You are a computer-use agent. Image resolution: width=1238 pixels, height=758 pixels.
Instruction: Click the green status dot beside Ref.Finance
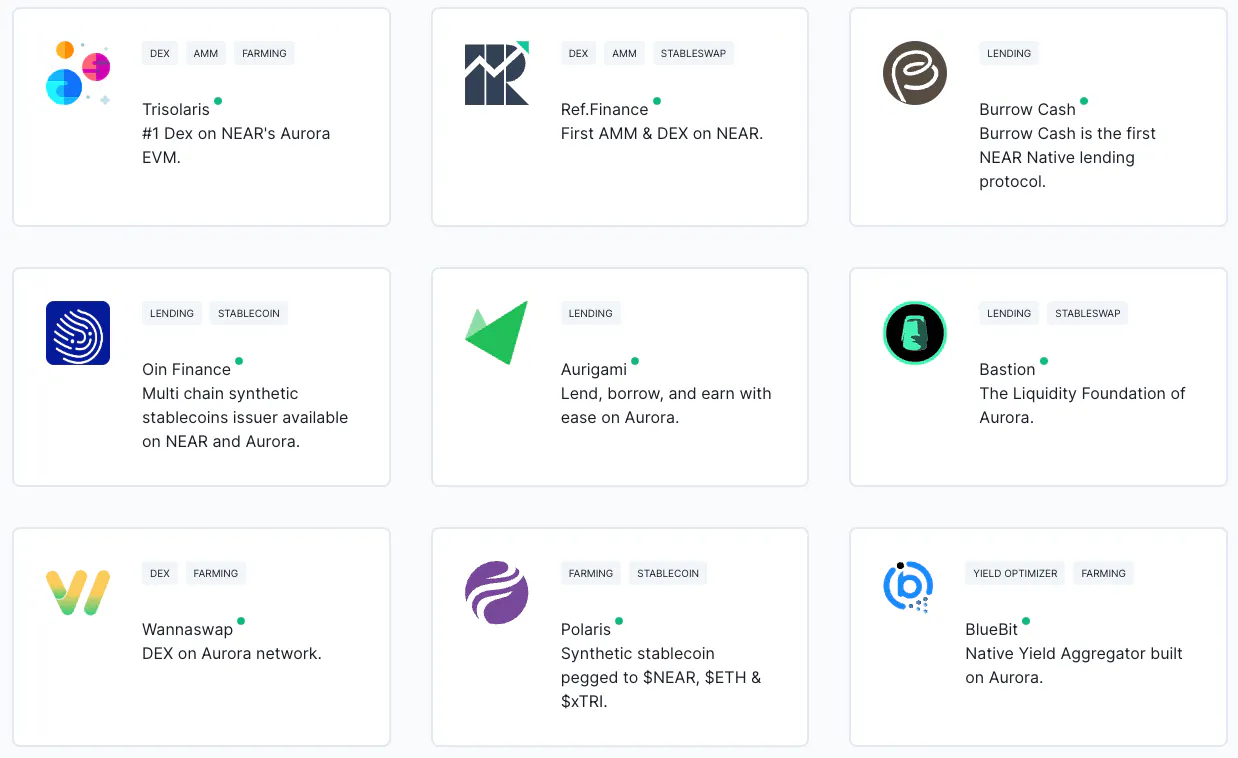[x=657, y=101]
